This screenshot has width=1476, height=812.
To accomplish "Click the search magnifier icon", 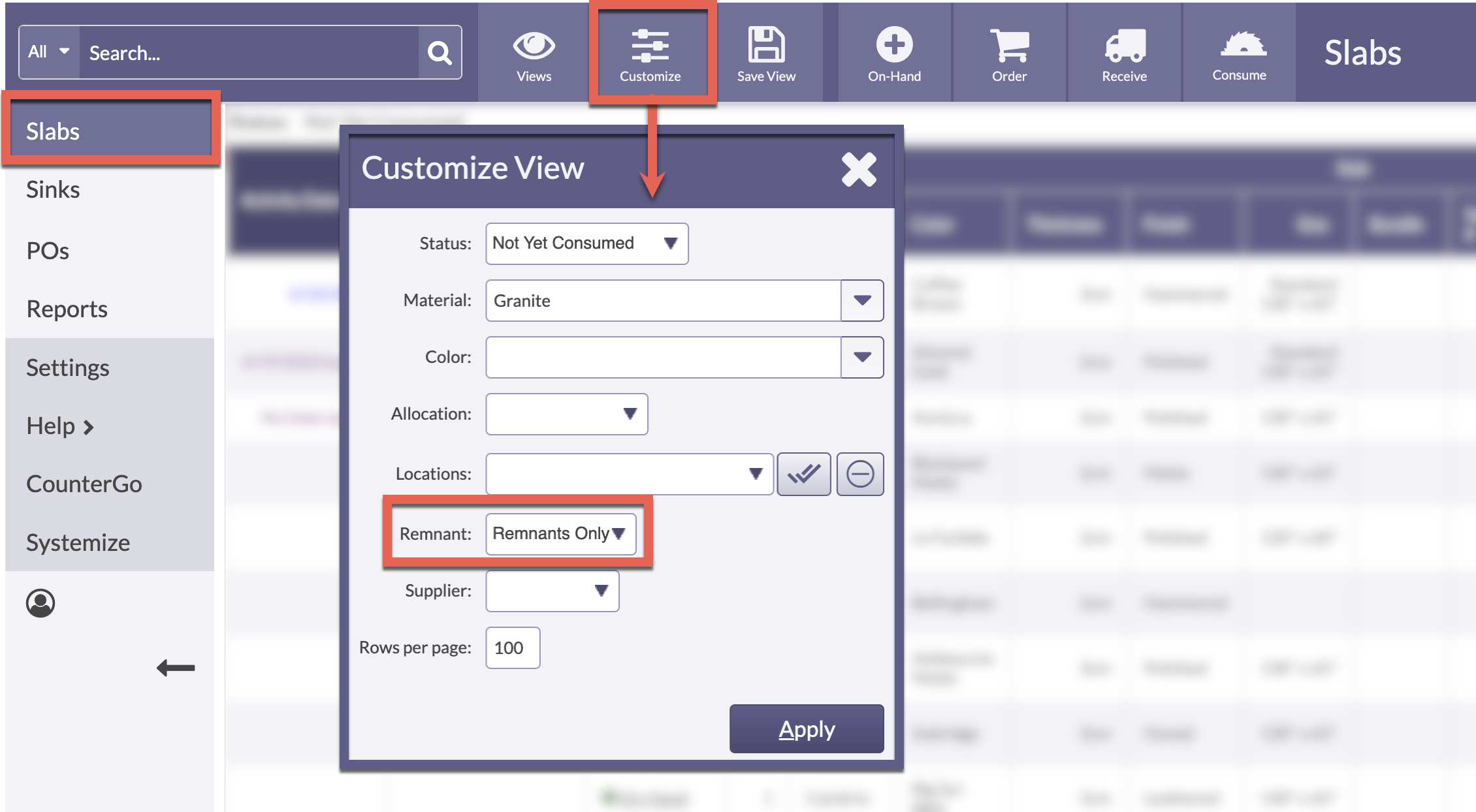I will pos(440,52).
